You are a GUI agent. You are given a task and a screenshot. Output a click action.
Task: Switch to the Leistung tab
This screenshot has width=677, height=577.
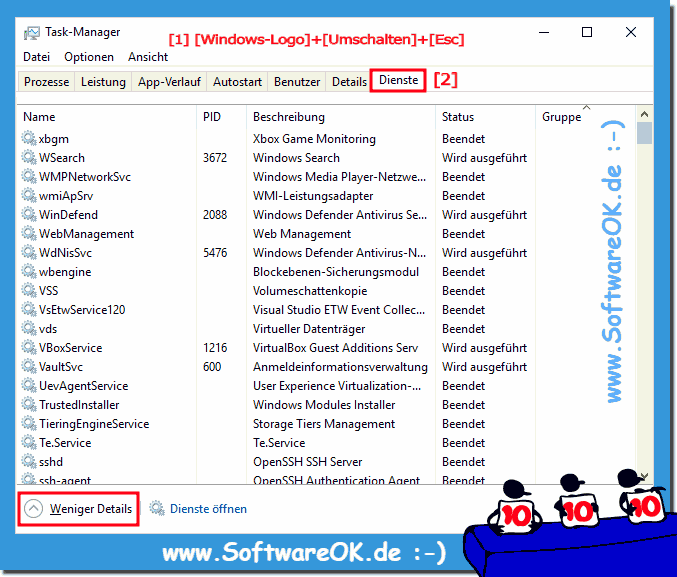[103, 82]
